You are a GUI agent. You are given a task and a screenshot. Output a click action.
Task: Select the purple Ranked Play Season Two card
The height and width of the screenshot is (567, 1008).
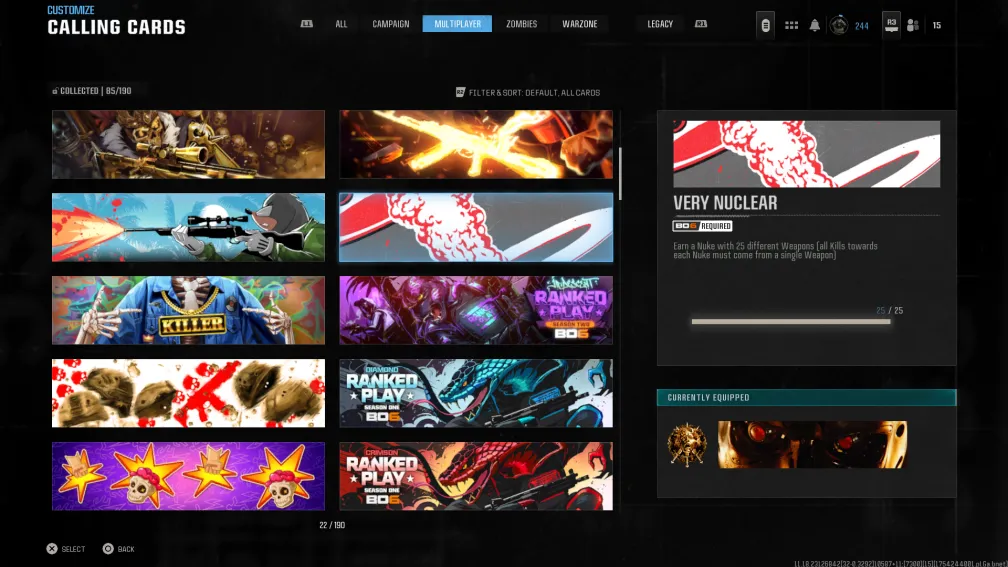click(476, 310)
